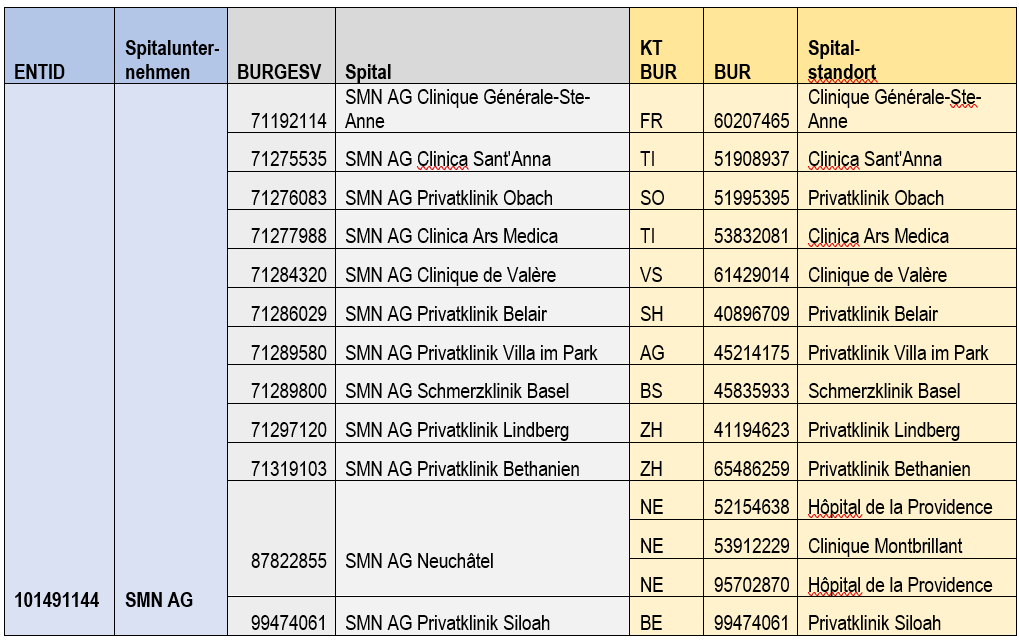Select the ENTID header cell
Screen dimensions: 1019x640
[x=60, y=45]
